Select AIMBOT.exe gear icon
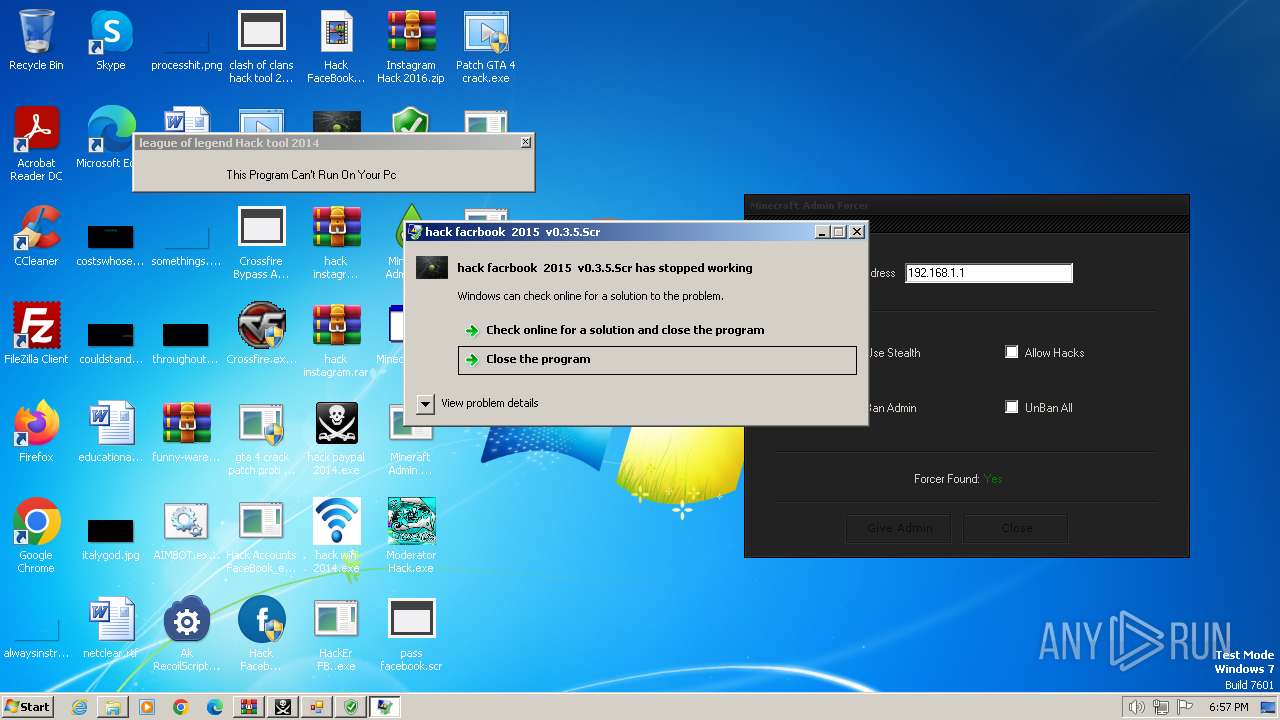Image resolution: width=1280 pixels, height=720 pixels. coord(186,530)
